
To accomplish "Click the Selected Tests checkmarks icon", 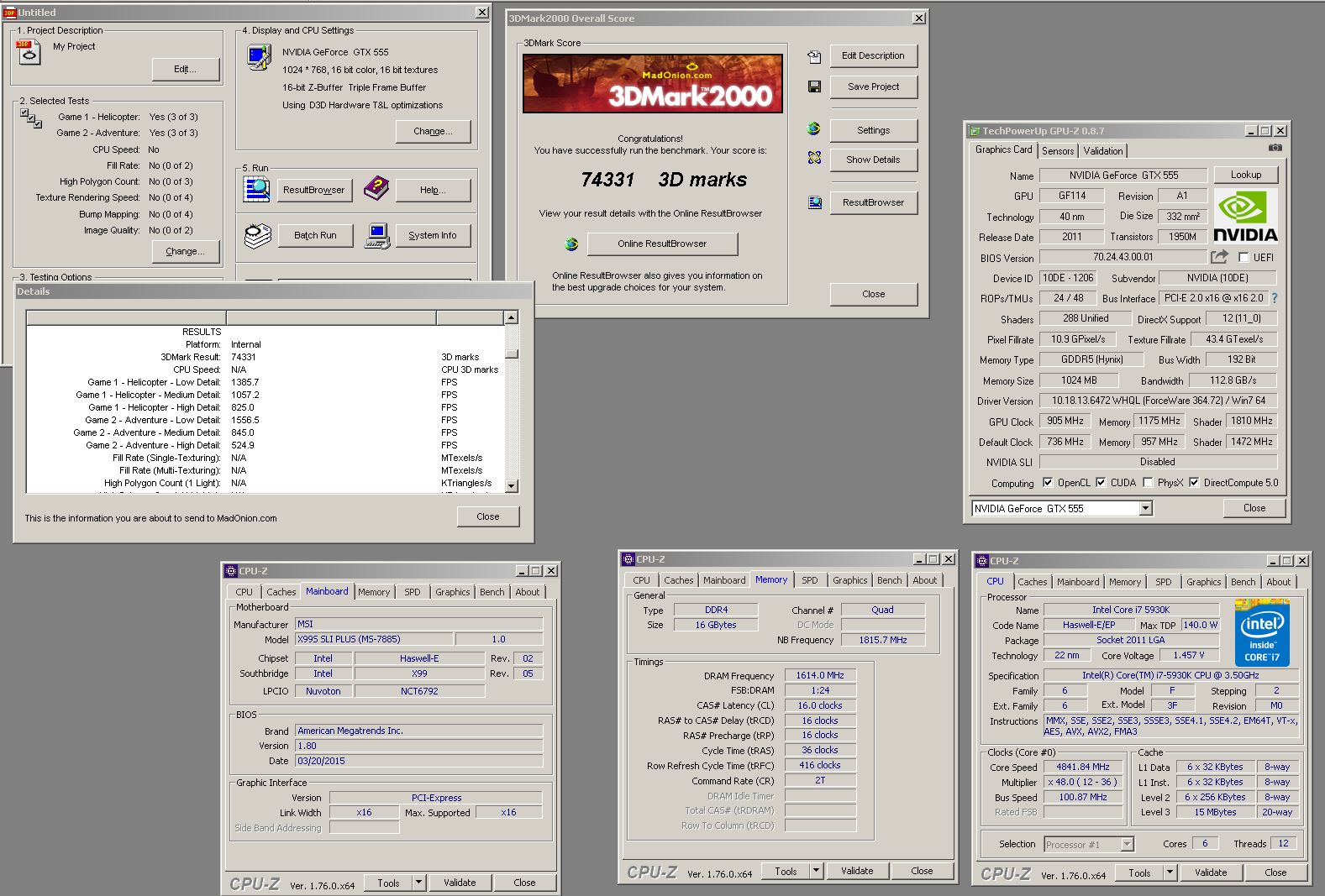I will coord(31,118).
